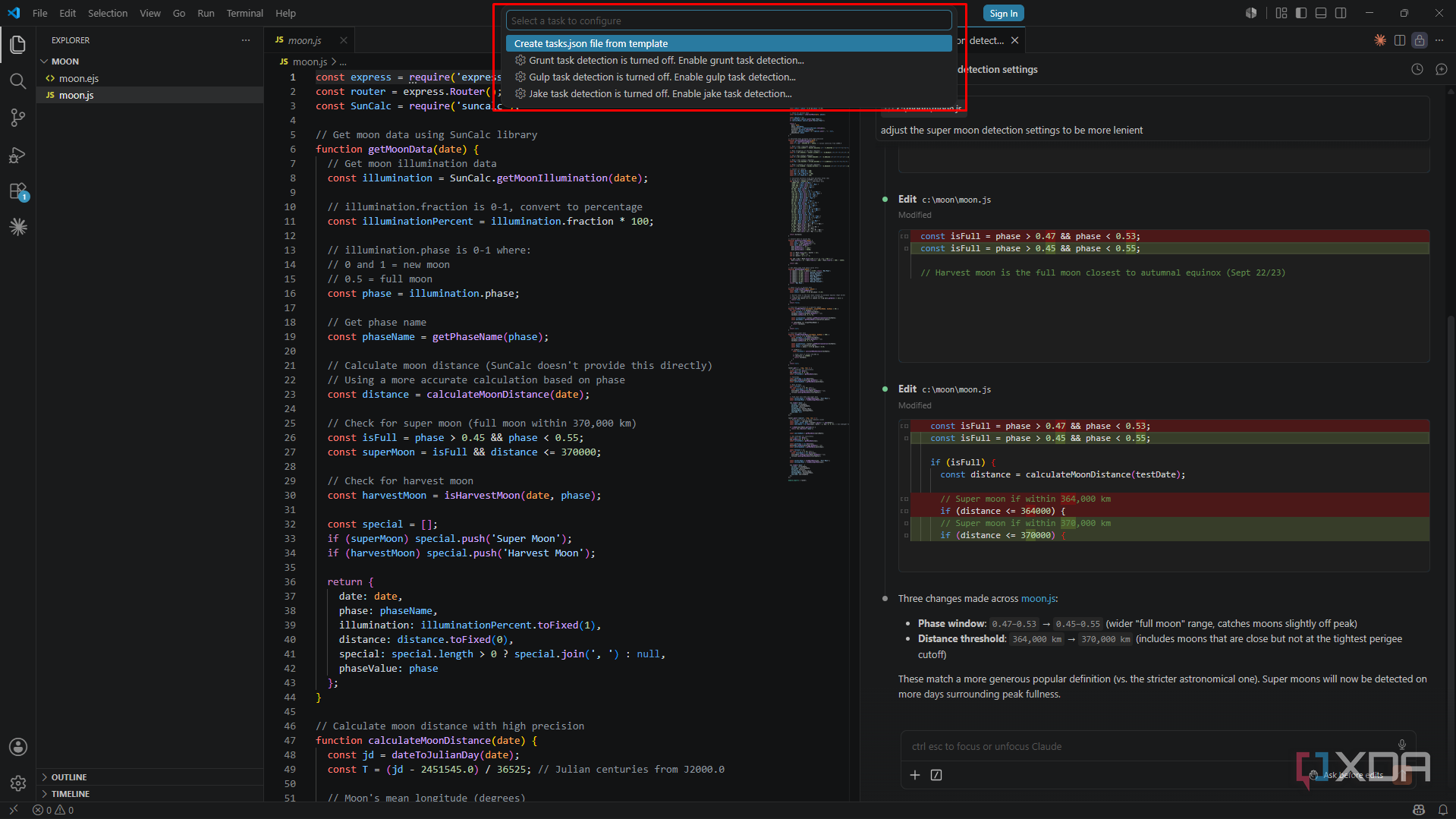
Task: Click the remote window indicator in status bar
Action: (x=13, y=810)
